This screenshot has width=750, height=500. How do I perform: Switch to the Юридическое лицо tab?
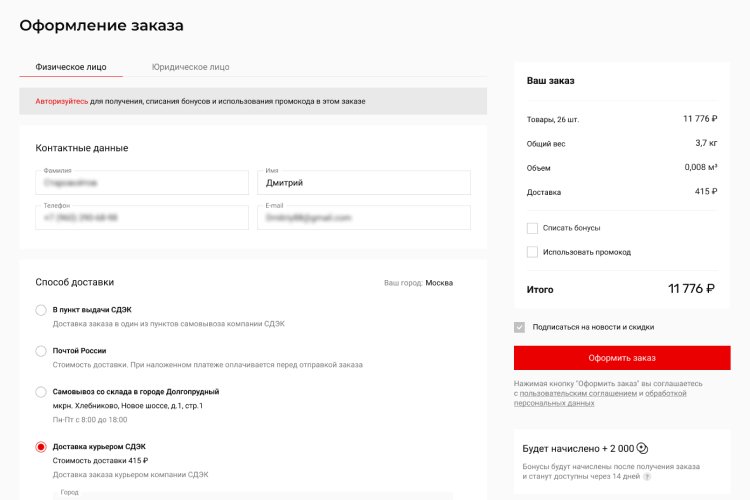pyautogui.click(x=190, y=67)
